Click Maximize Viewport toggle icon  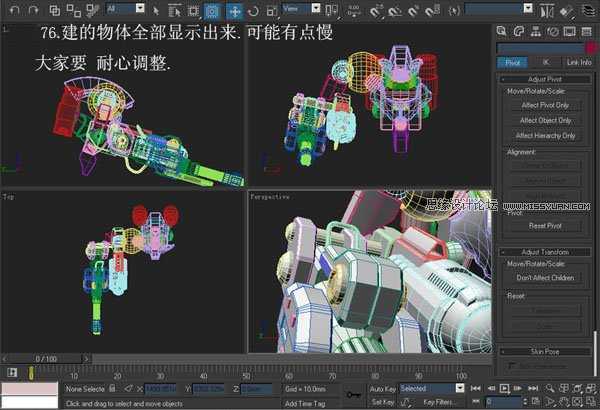tap(591, 402)
